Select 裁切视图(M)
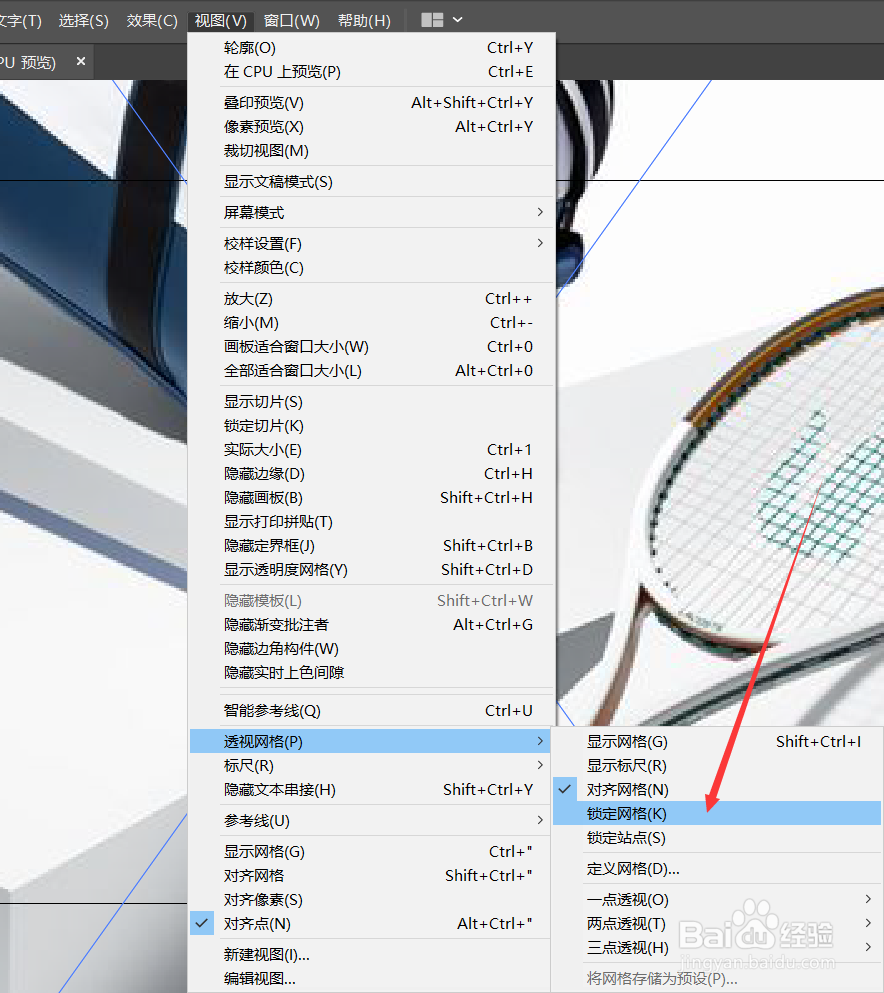Viewport: 884px width, 993px height. click(x=372, y=151)
